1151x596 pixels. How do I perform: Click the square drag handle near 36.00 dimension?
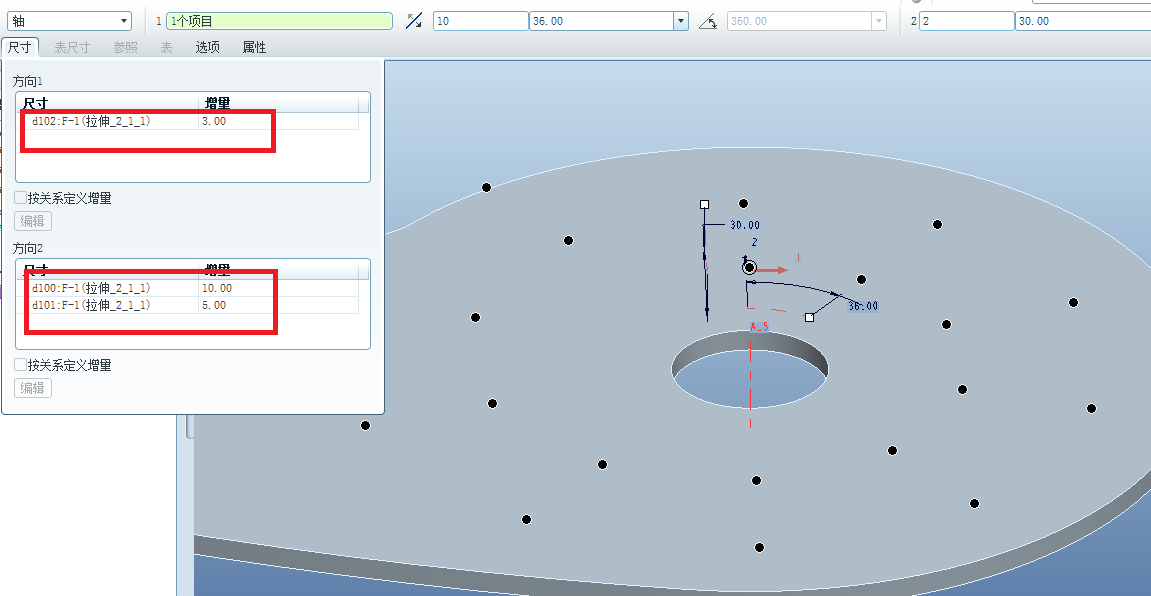809,318
